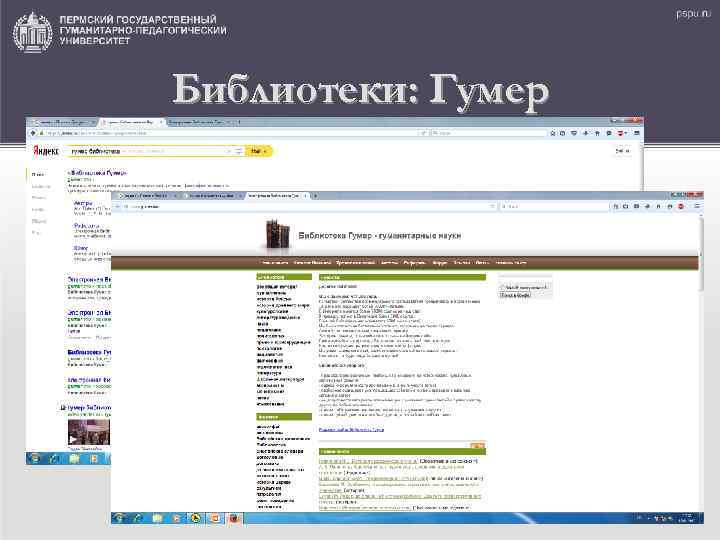Click the red adblock icon in front browser toolbar
Screen dimensions: 720x540
pyautogui.click(x=681, y=207)
